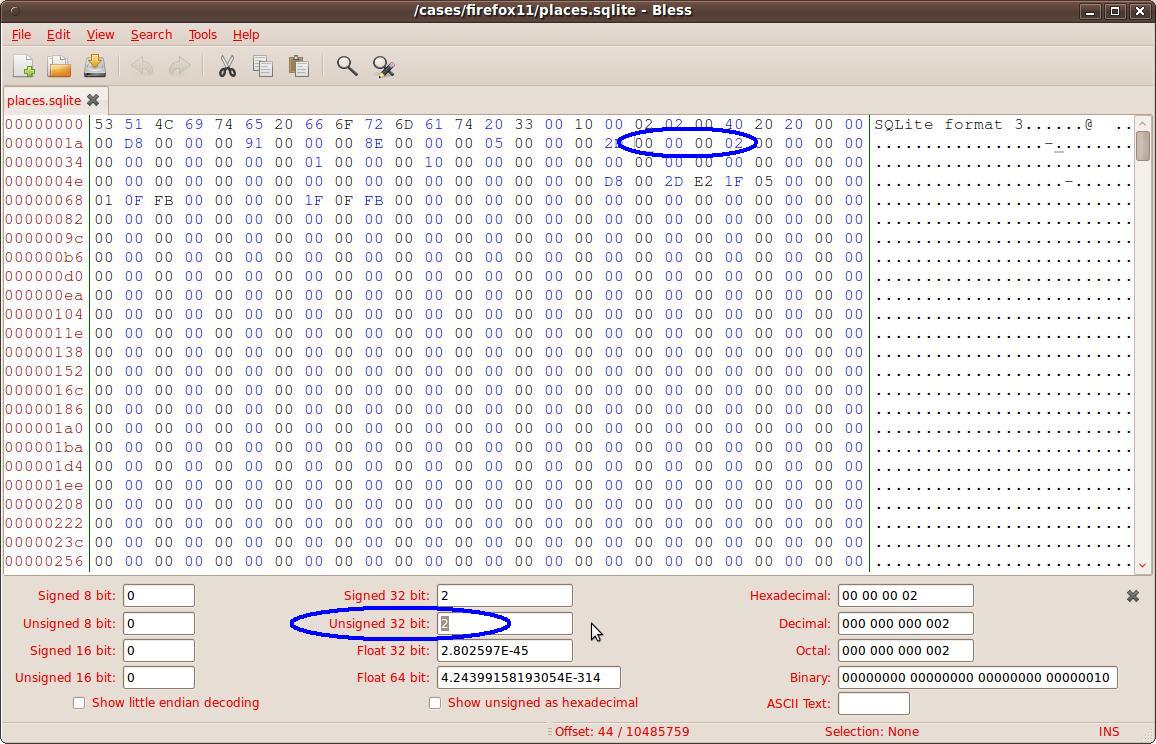Click the Selection: None status text
This screenshot has width=1156, height=744.
(871, 731)
